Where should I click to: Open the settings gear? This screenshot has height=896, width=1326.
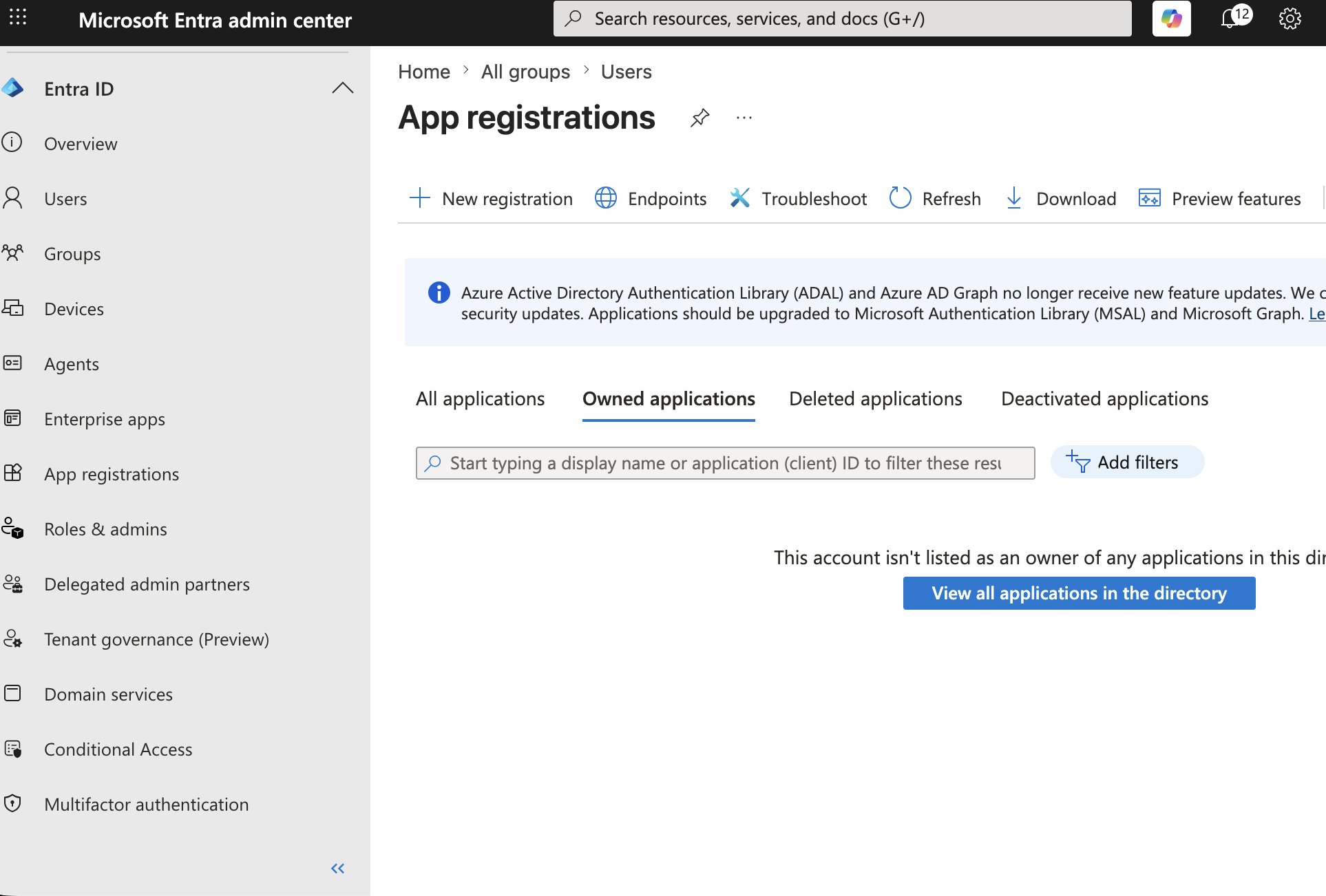coord(1290,19)
